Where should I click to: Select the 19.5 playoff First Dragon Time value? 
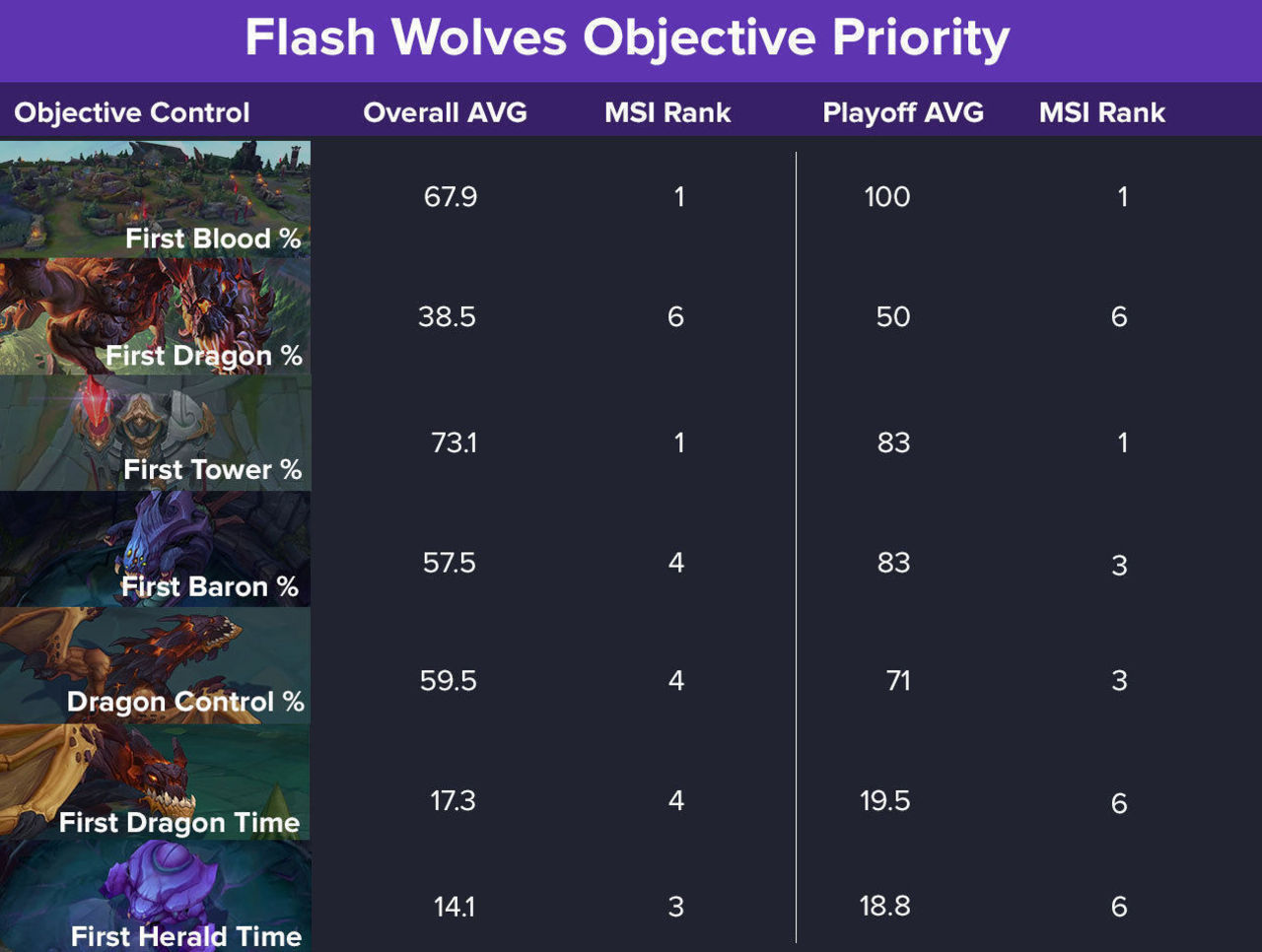tap(884, 800)
